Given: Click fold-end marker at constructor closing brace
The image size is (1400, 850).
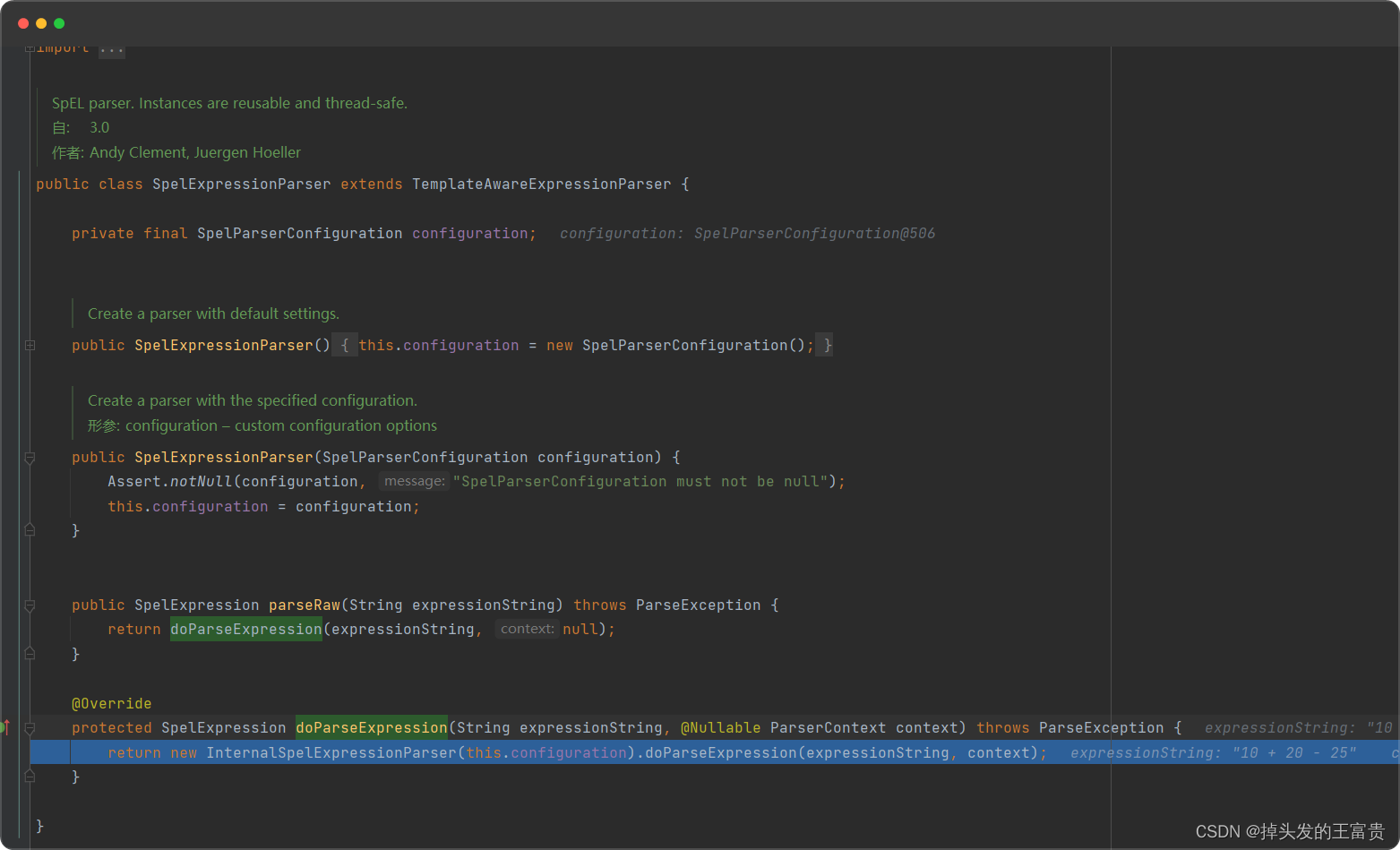Looking at the screenshot, I should click(x=30, y=530).
